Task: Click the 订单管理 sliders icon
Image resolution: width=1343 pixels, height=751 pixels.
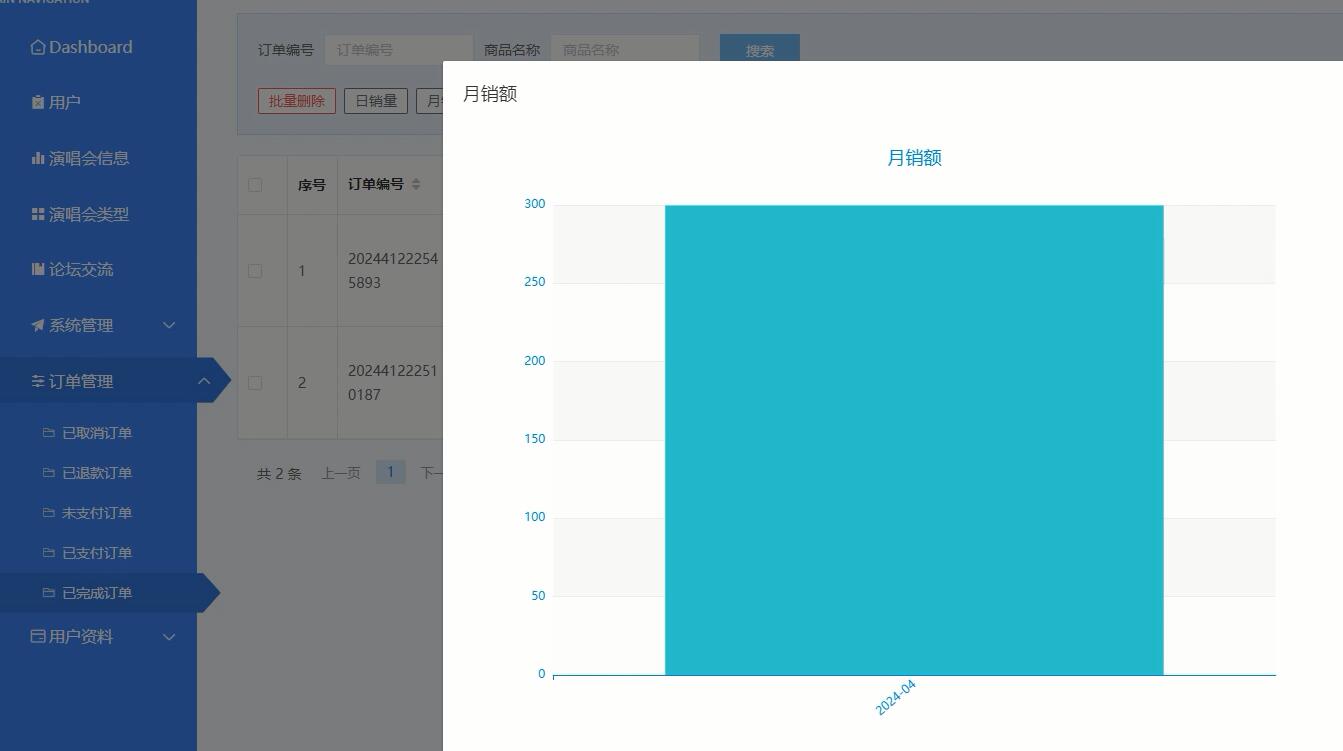Action: coord(38,381)
